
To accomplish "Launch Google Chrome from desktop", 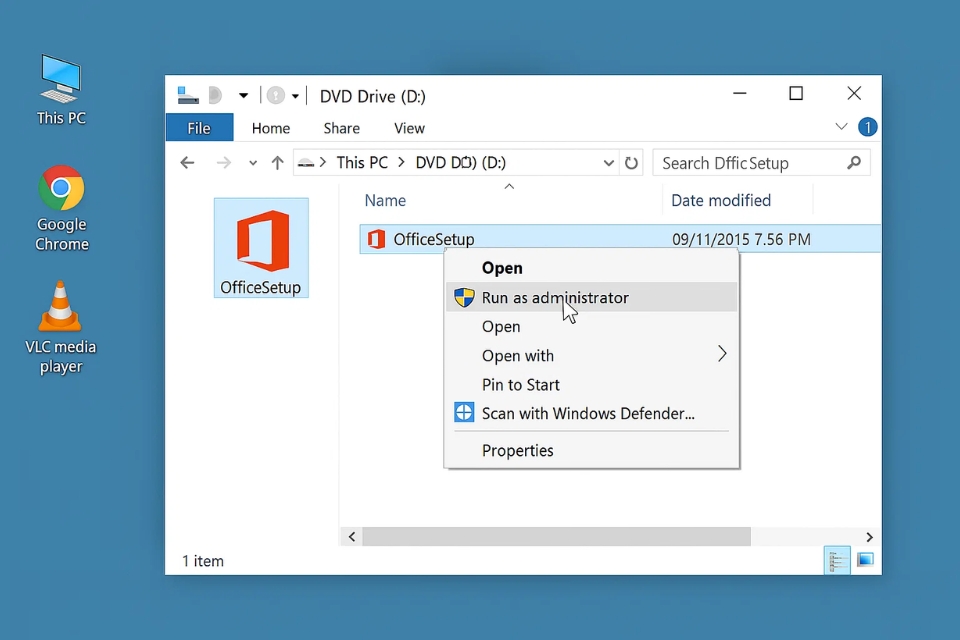I will tap(61, 208).
